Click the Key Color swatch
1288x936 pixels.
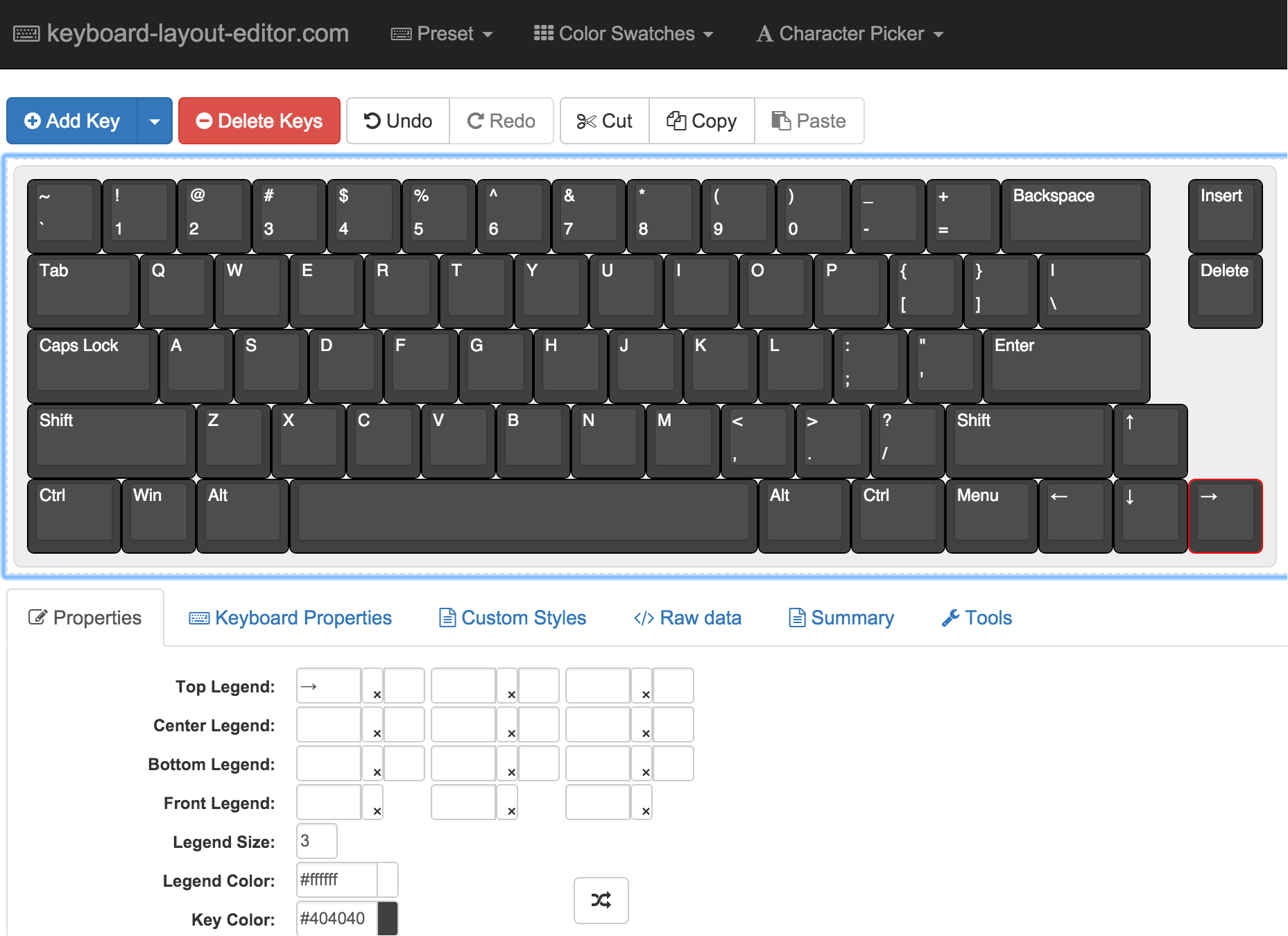[388, 917]
